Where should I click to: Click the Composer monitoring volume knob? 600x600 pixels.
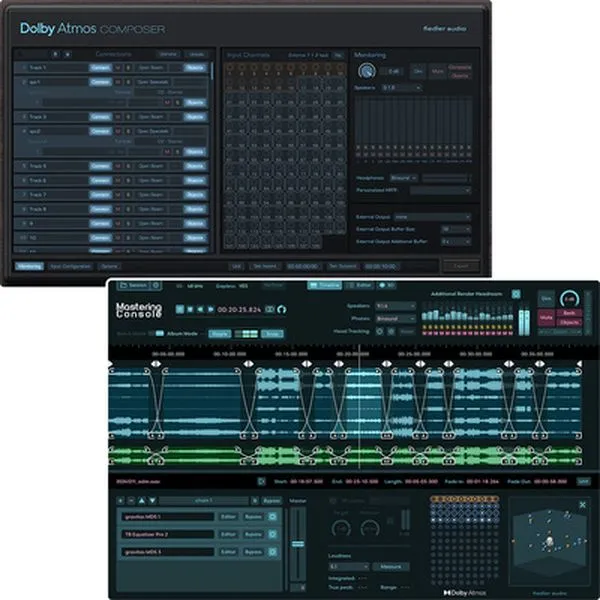click(x=367, y=71)
